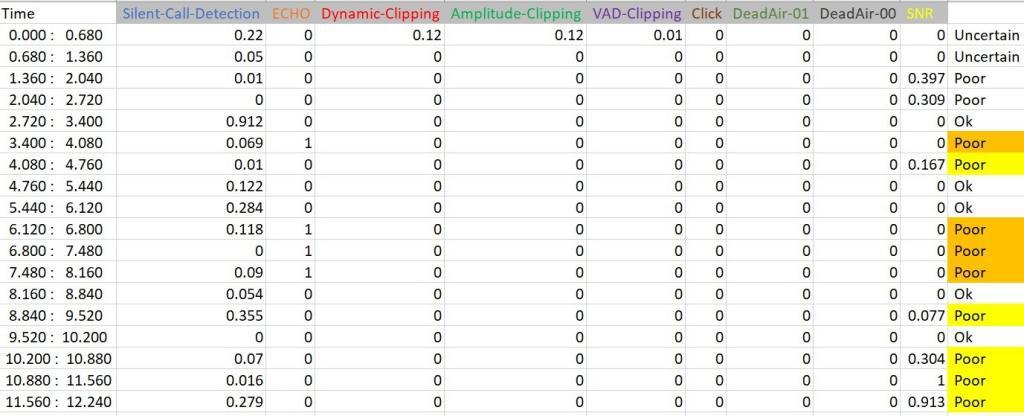Image resolution: width=1024 pixels, height=416 pixels.
Task: Select the DeadAir-01 header cell
Action: [770, 13]
